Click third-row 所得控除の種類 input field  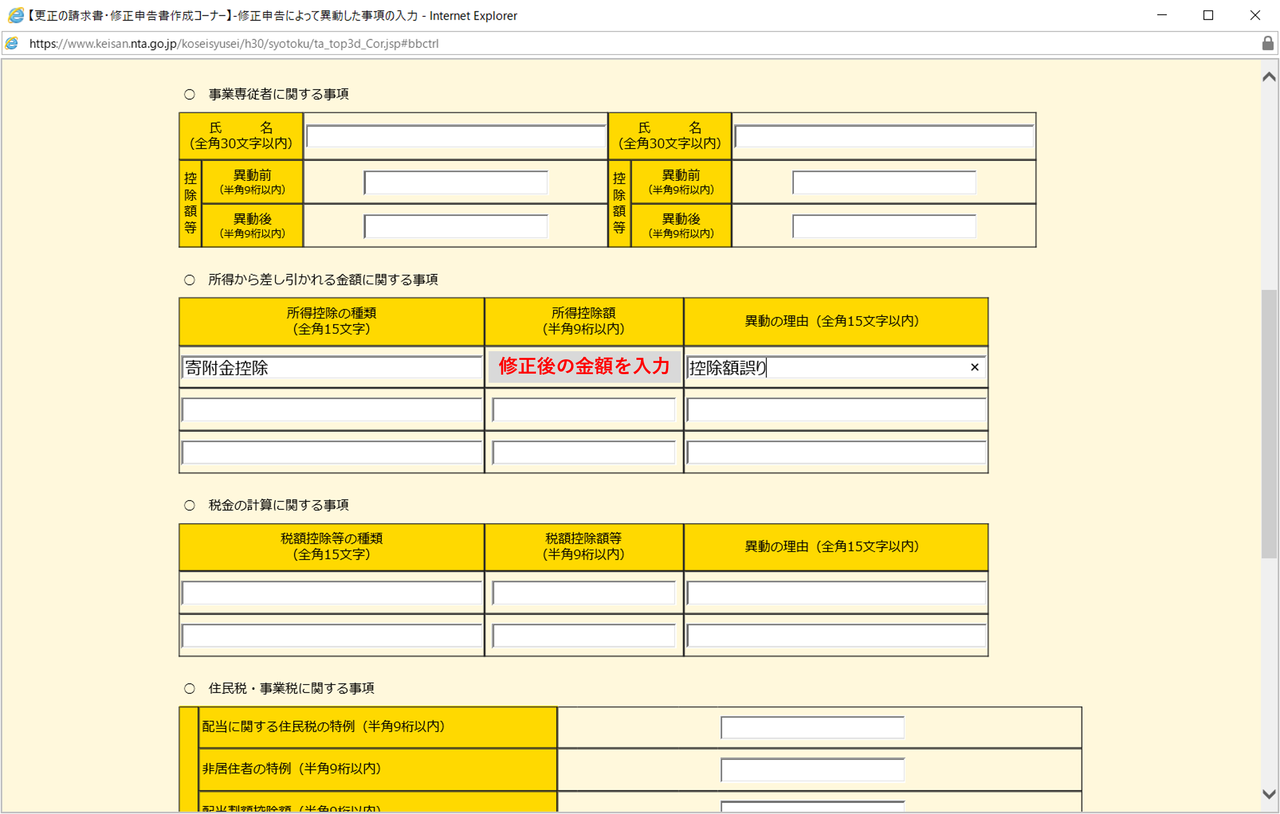point(332,453)
